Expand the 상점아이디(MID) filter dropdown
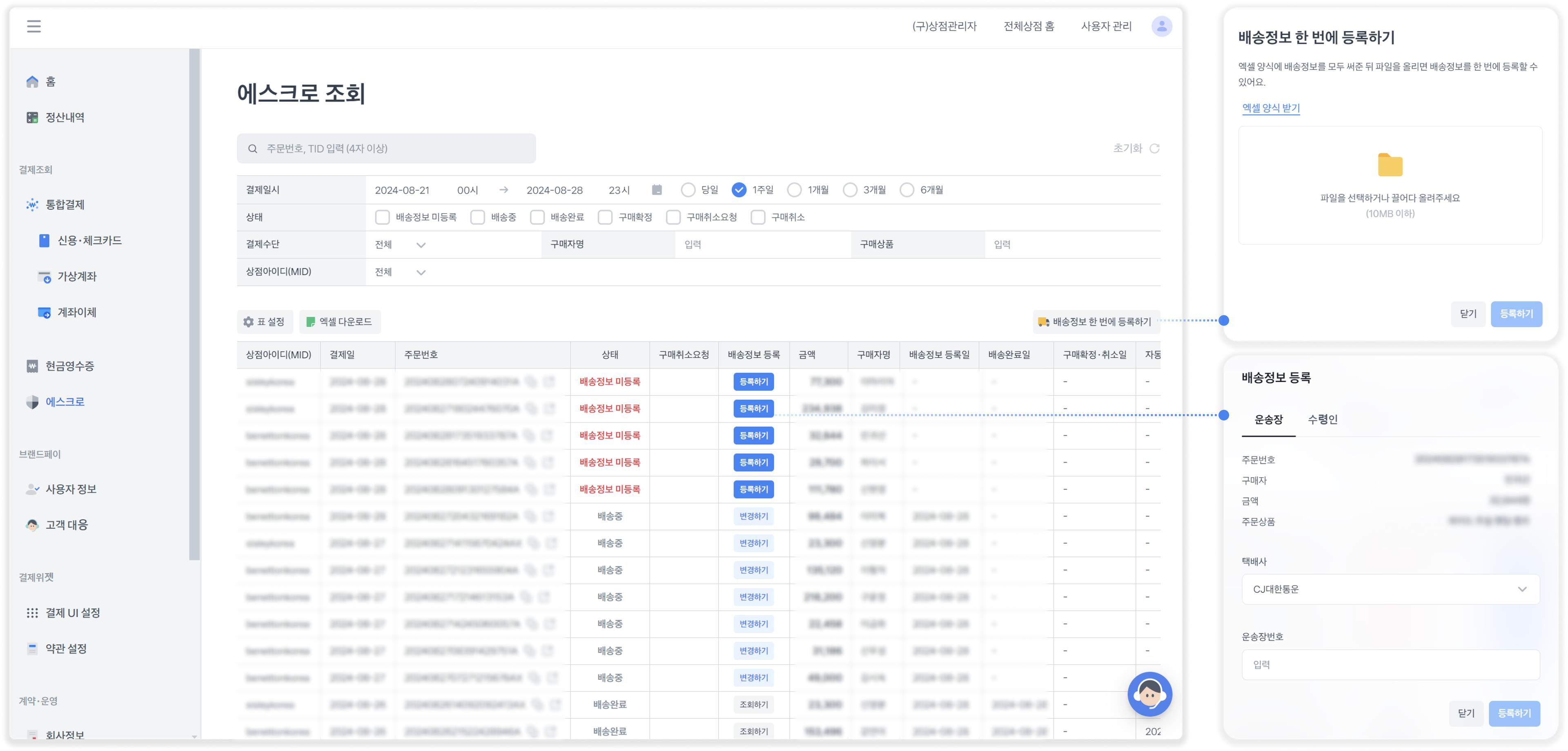The width and height of the screenshot is (1568, 751). [421, 272]
